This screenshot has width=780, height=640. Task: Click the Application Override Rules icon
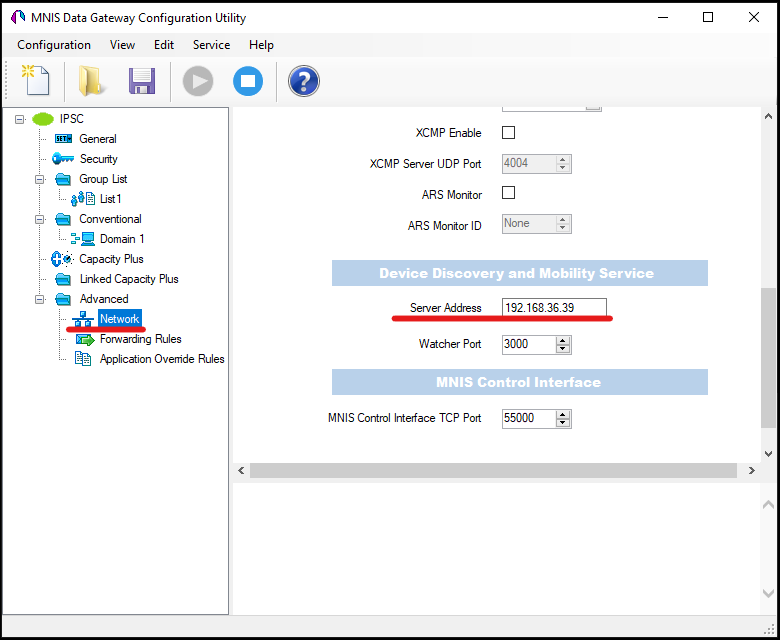click(x=83, y=359)
